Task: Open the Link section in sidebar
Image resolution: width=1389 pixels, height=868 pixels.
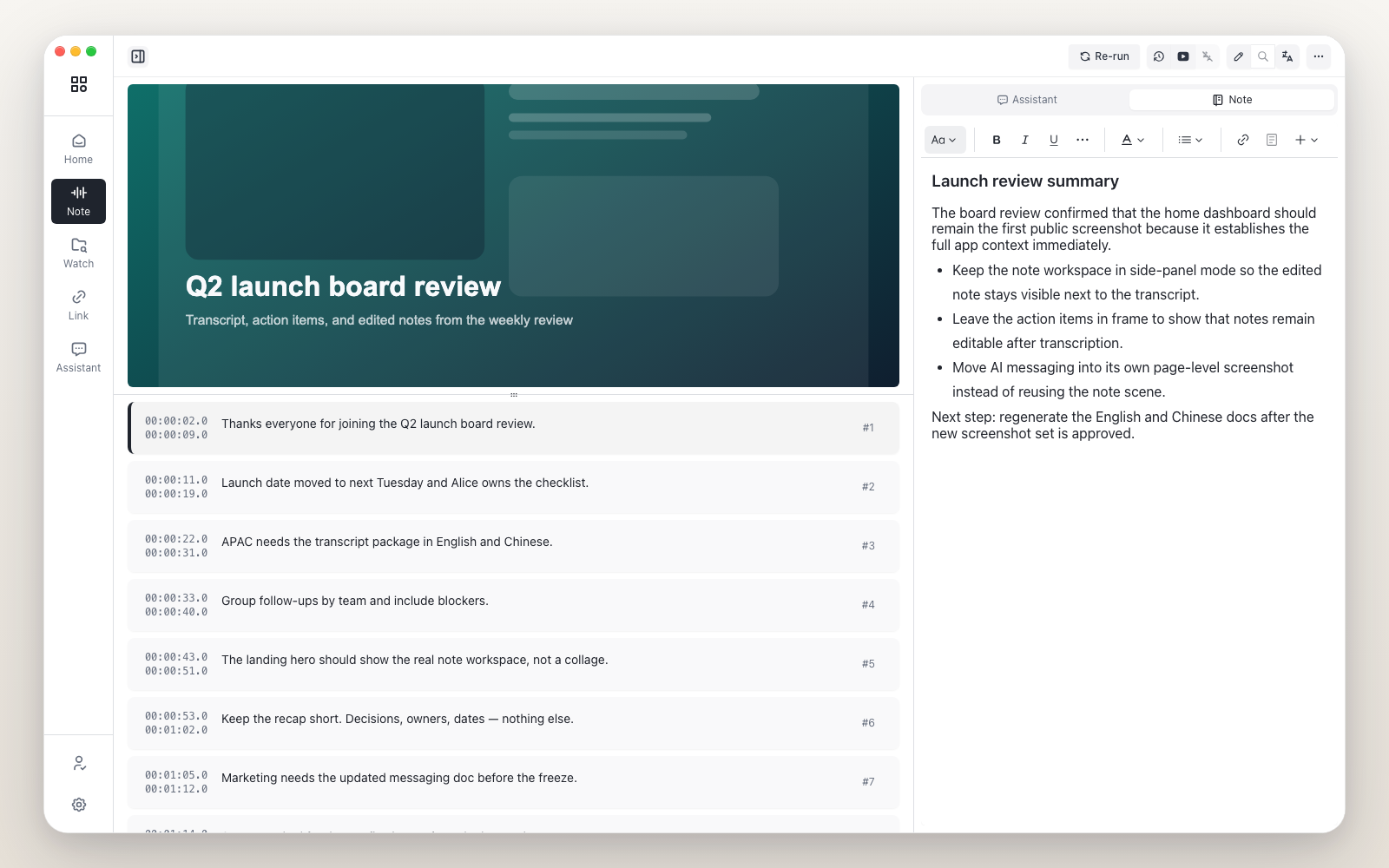Action: [x=78, y=306]
